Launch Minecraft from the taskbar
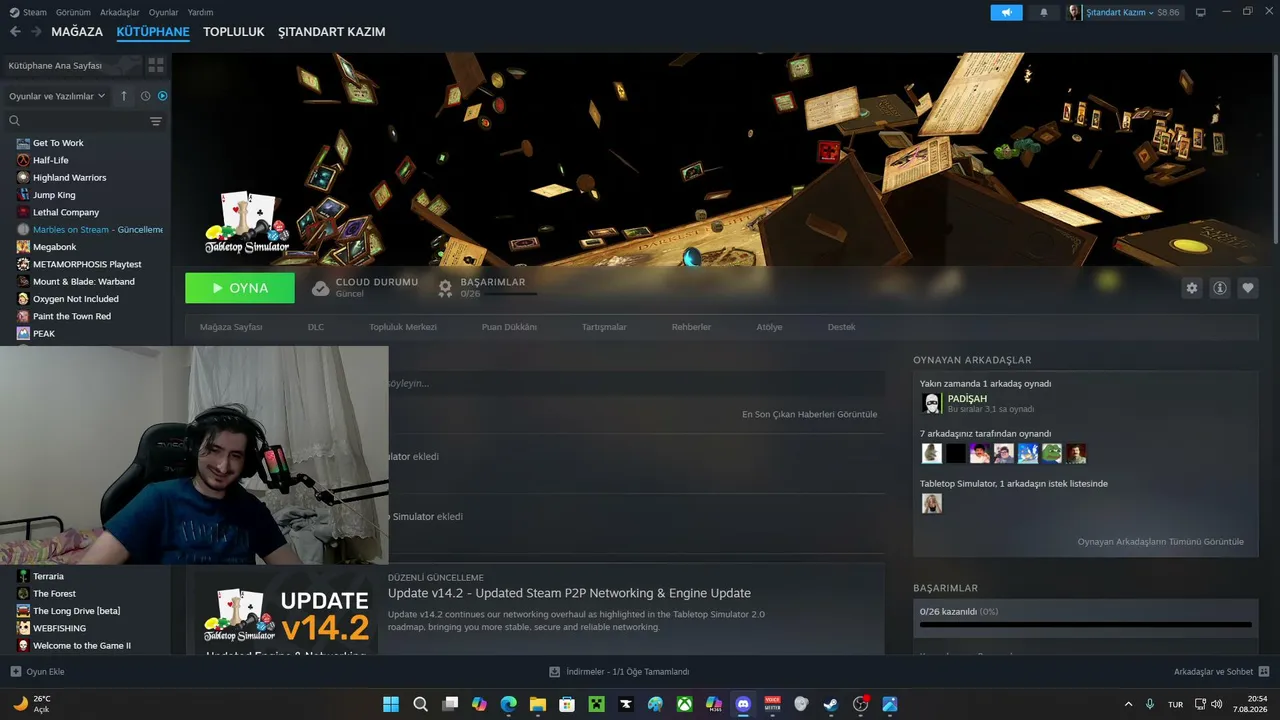The image size is (1280, 720). point(596,704)
